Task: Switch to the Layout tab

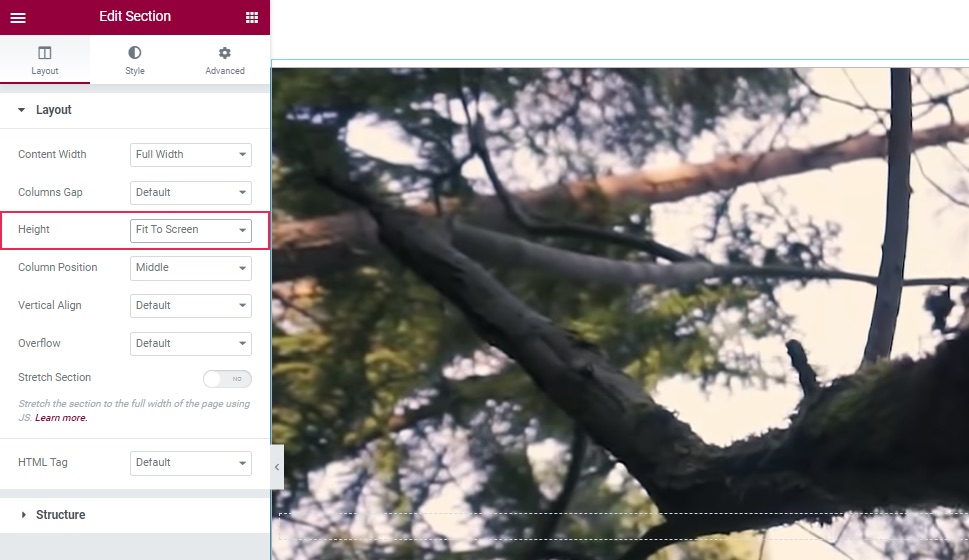Action: pyautogui.click(x=44, y=60)
